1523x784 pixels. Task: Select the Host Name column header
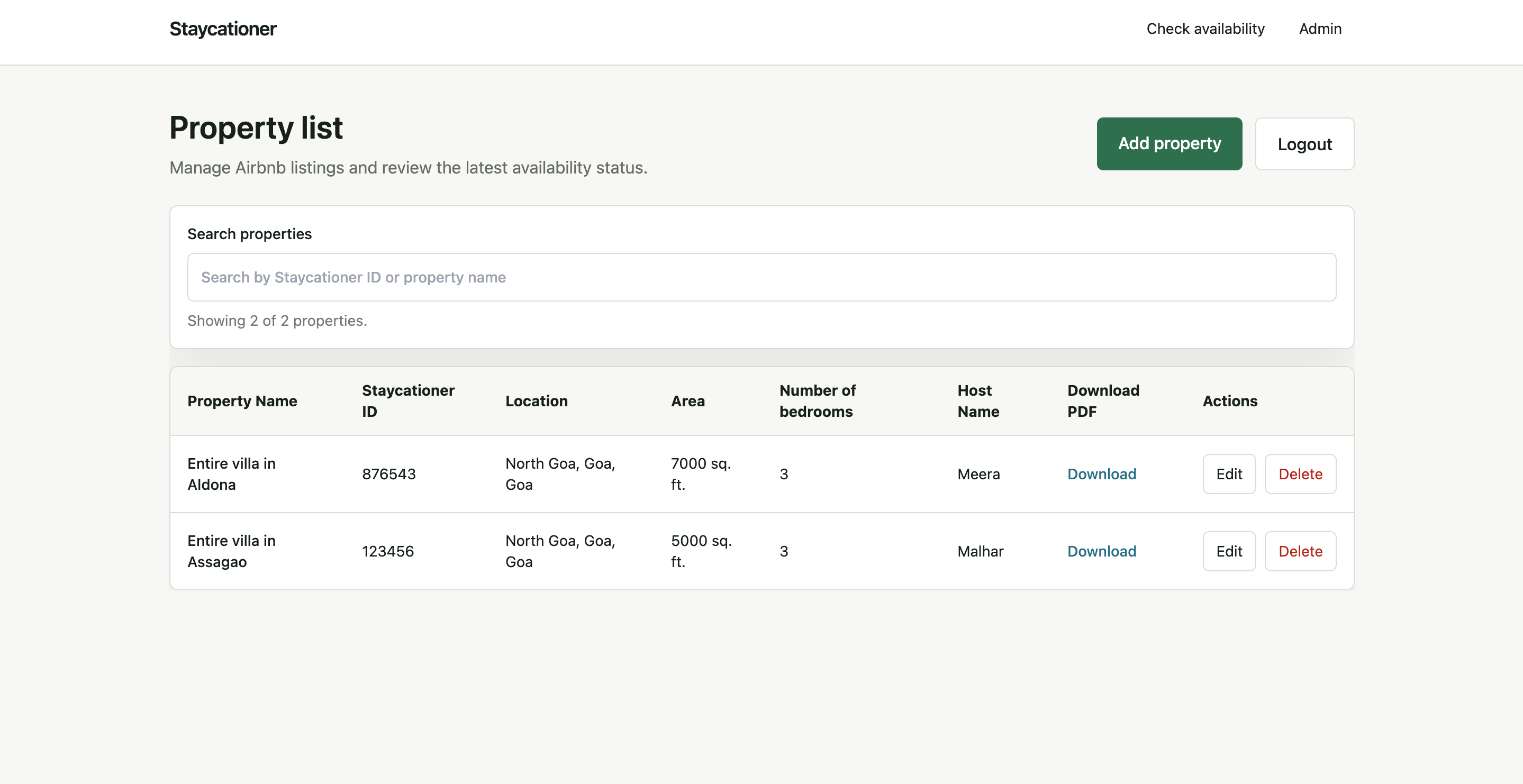[978, 401]
